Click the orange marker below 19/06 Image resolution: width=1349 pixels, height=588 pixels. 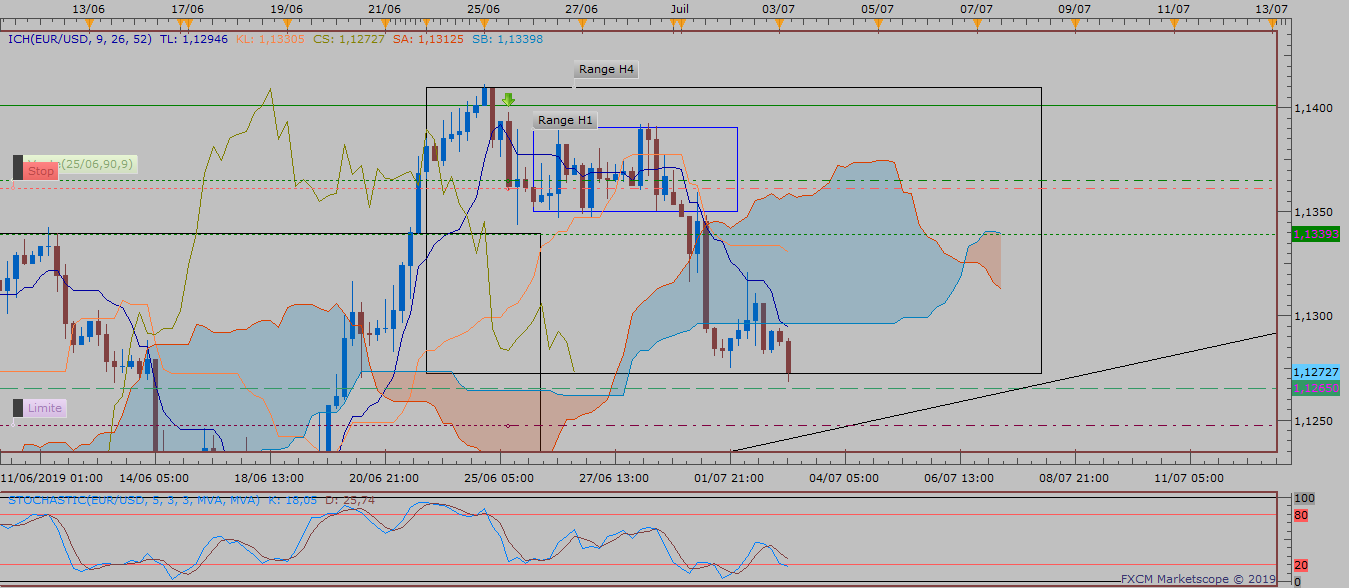(286, 23)
